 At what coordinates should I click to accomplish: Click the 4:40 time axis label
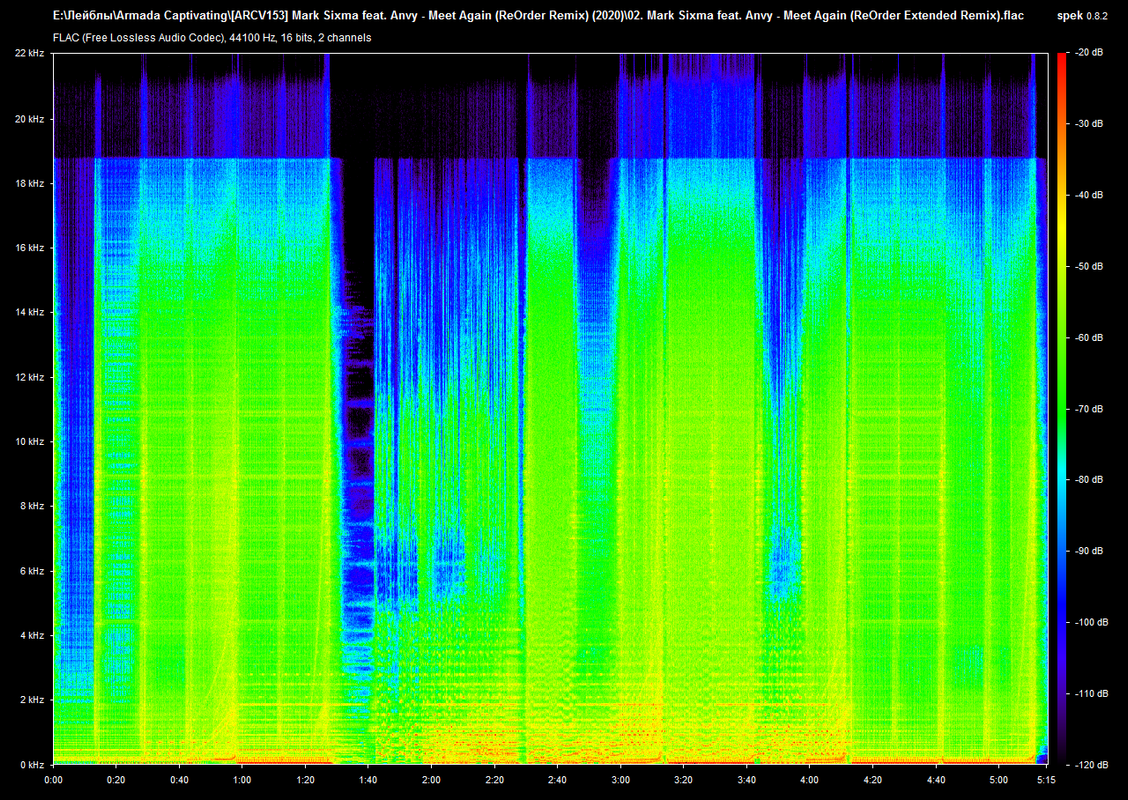936,780
